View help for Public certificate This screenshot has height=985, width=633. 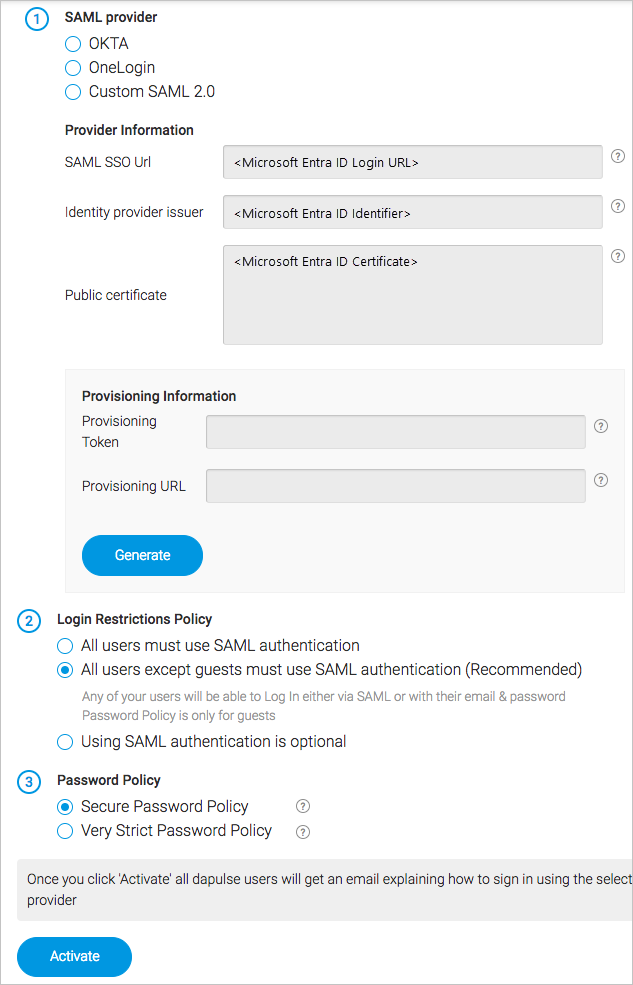617,256
